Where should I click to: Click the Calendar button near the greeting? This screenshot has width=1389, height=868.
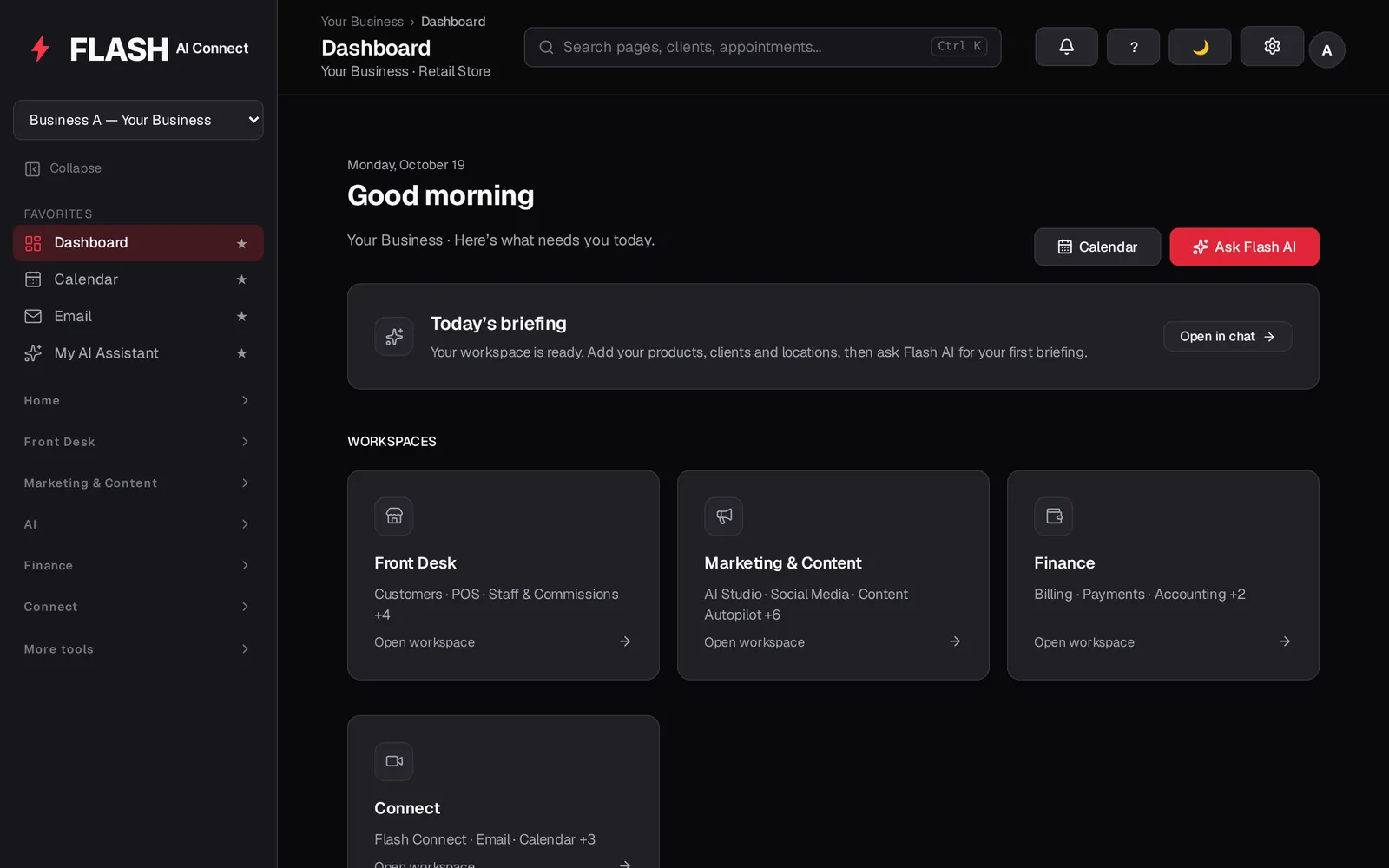pyautogui.click(x=1097, y=247)
